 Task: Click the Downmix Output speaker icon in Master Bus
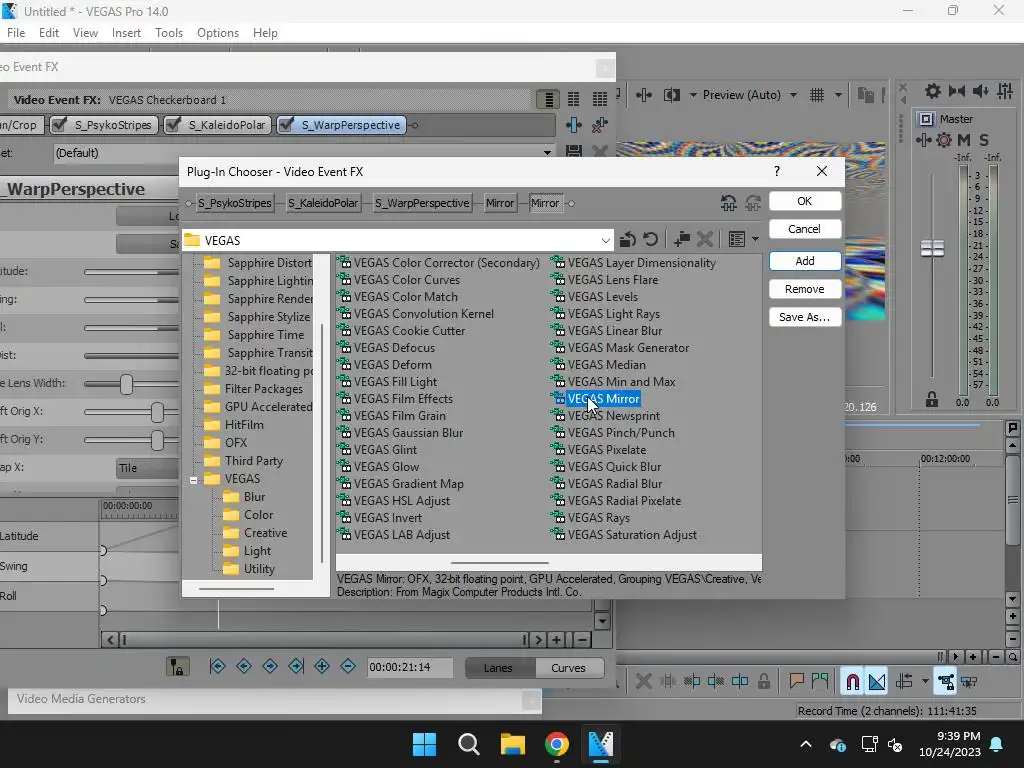coord(957,91)
